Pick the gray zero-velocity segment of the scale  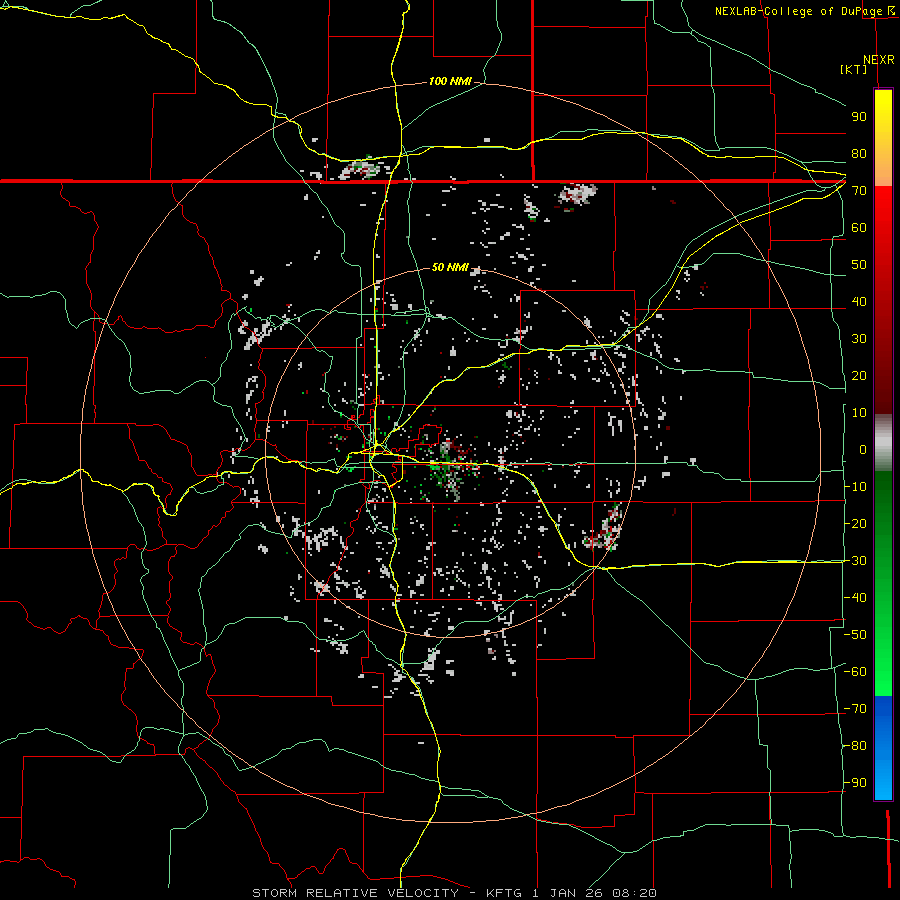883,443
